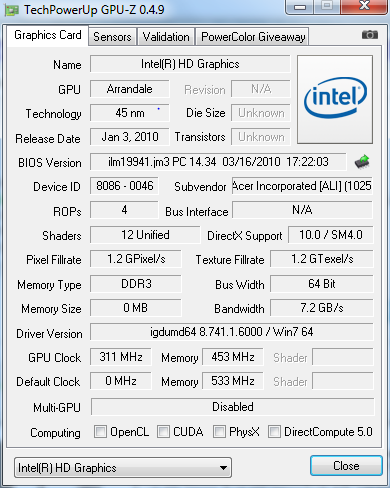Click the Memory Size field 0 MB
Screen dimensions: 390x488
tap(136, 308)
